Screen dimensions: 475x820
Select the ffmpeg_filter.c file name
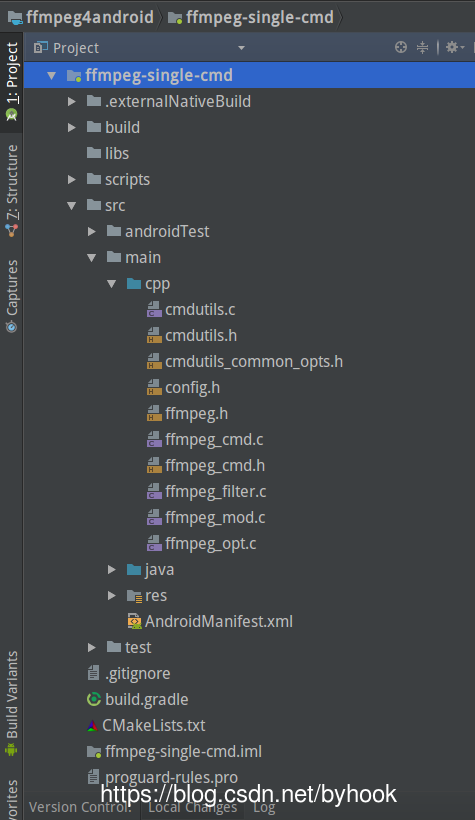point(216,492)
